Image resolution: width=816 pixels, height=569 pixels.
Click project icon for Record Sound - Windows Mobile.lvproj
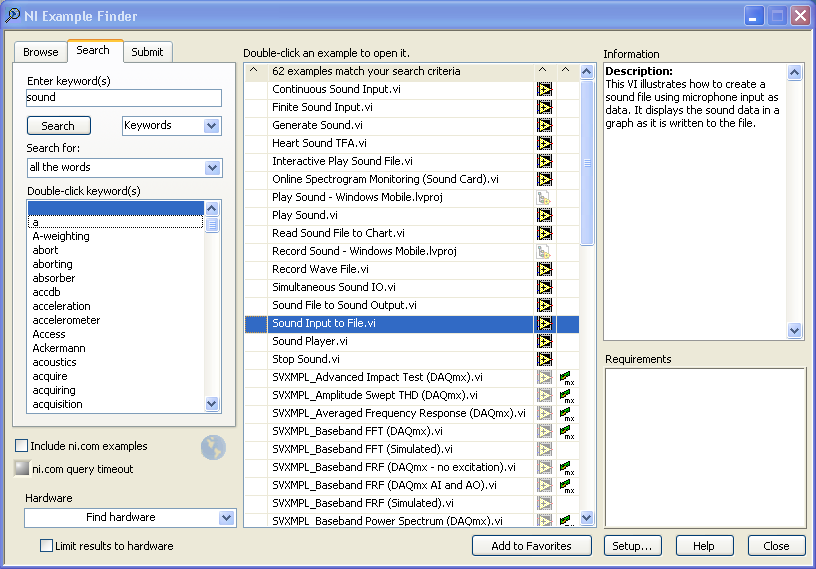544,251
